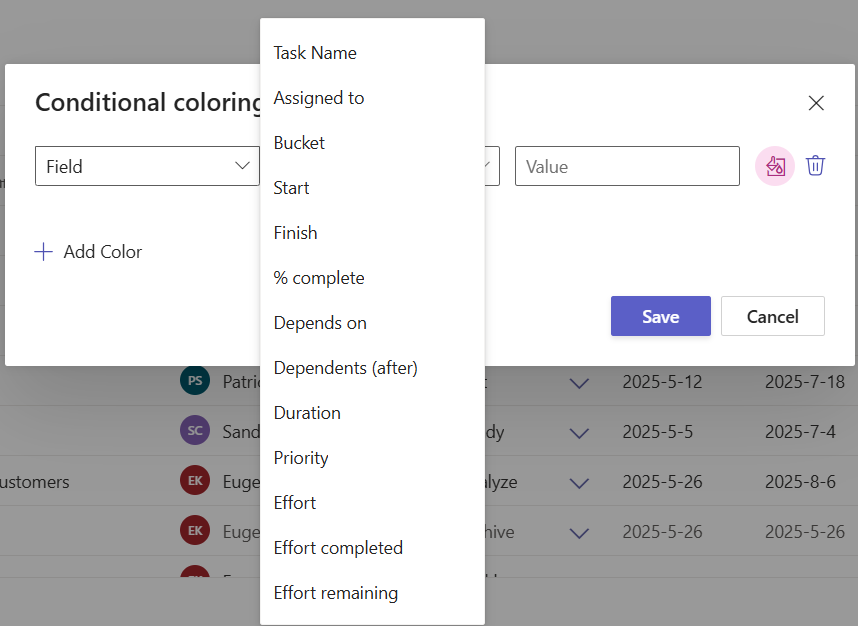Expand the chevron on Sandra's task row

[579, 431]
